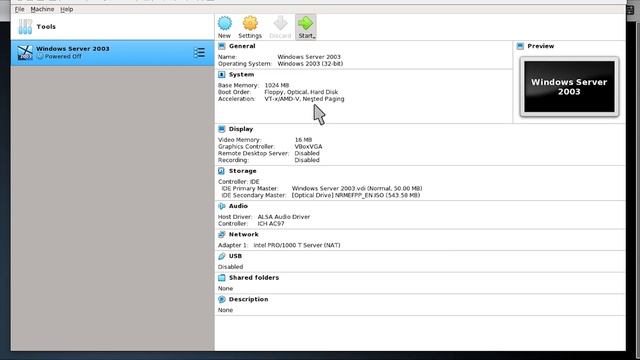Start the VM with the green arrow
The height and width of the screenshot is (360, 640).
click(305, 23)
